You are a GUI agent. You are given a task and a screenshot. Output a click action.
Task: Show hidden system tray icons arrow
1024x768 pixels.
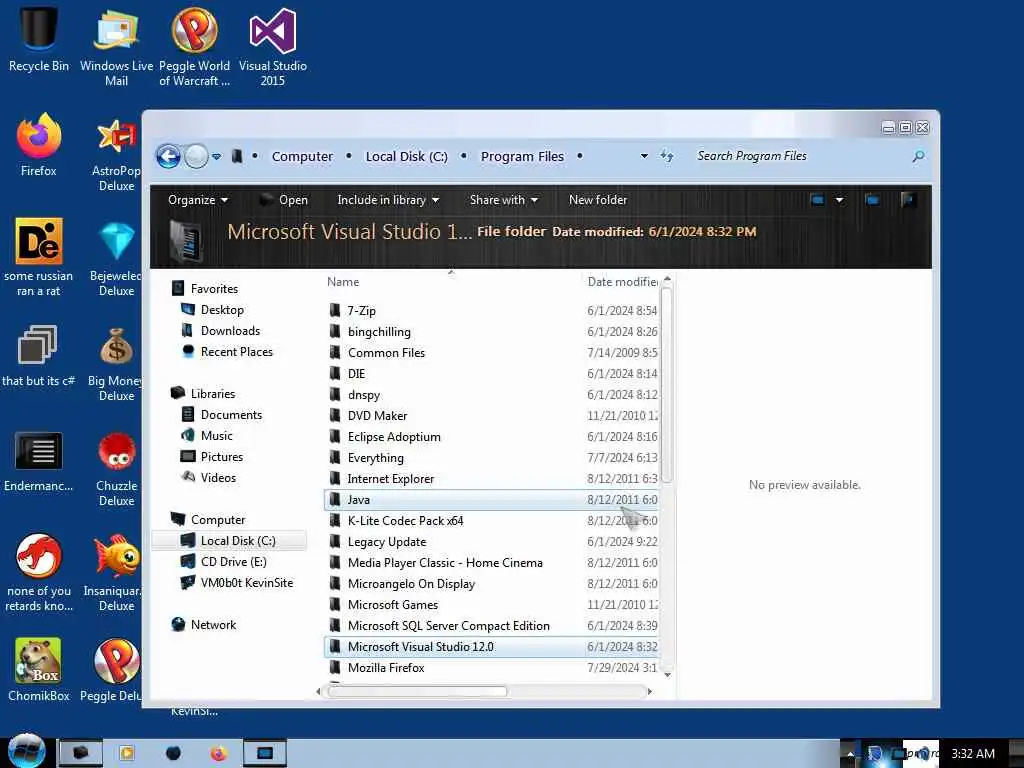pyautogui.click(x=850, y=755)
